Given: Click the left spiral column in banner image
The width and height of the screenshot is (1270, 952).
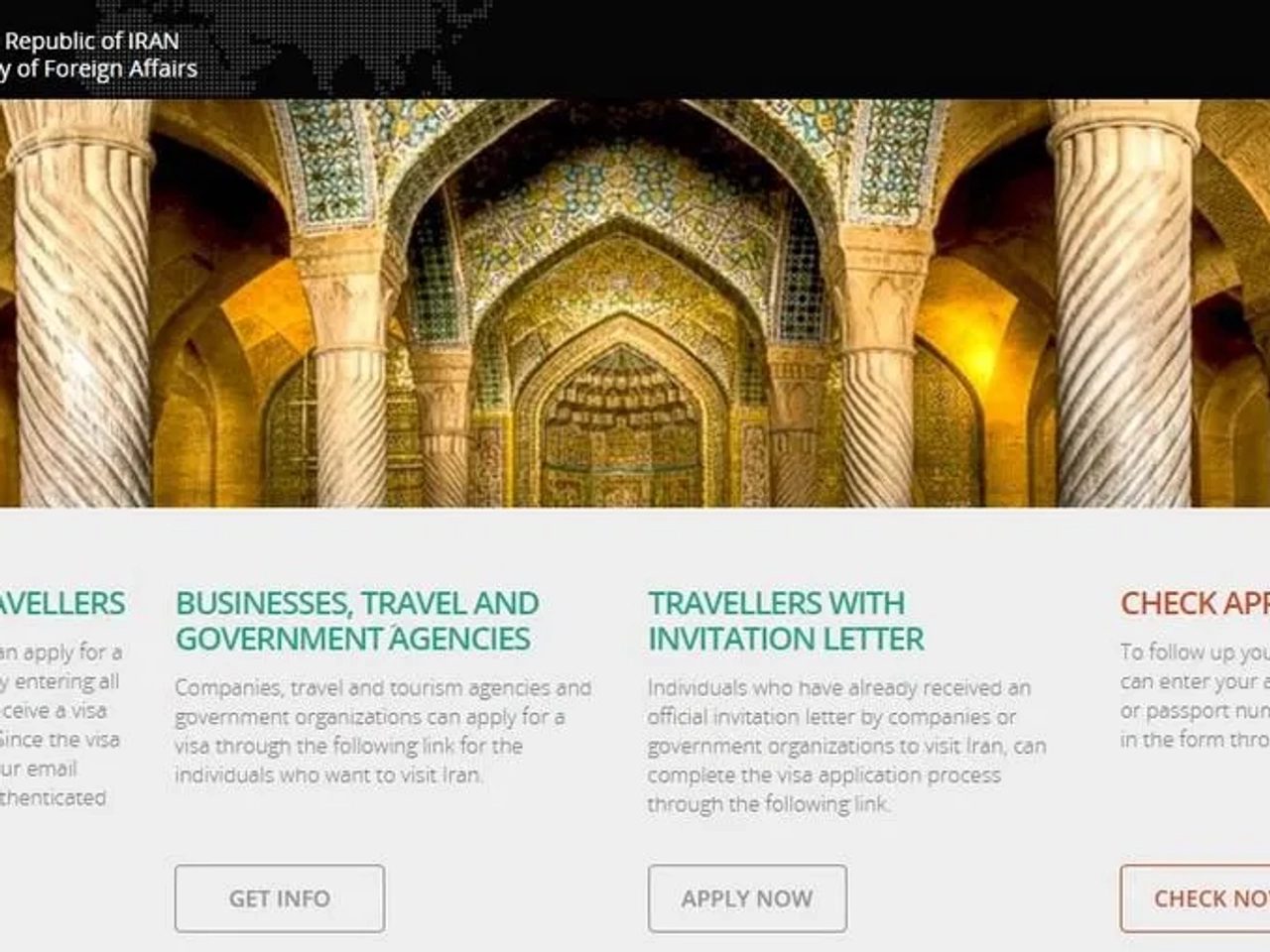Looking at the screenshot, I should click(81, 317).
